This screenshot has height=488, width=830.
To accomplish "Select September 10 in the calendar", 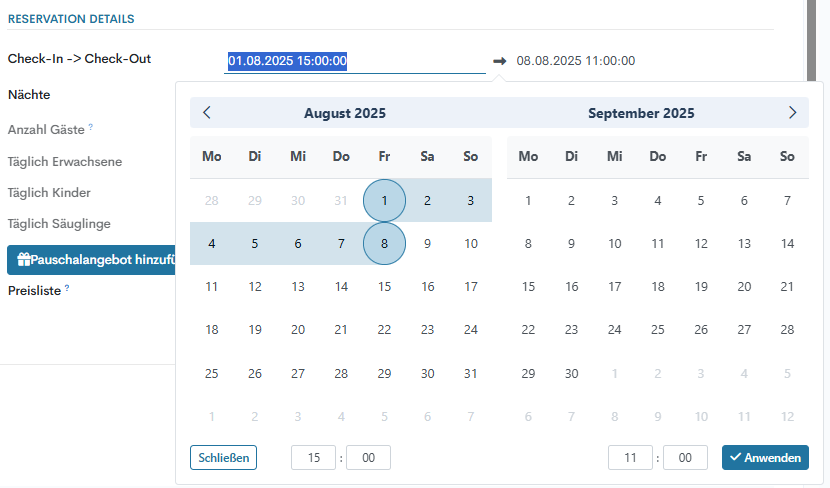I will click(x=614, y=243).
